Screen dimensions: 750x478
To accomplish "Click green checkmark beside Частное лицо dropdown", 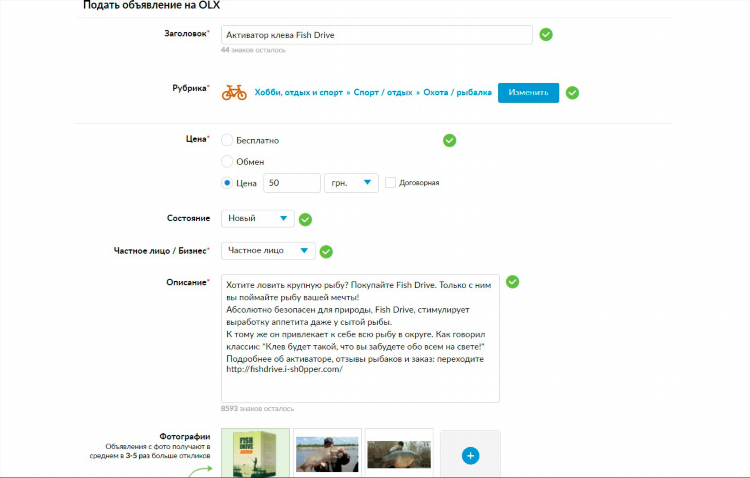I will (326, 252).
